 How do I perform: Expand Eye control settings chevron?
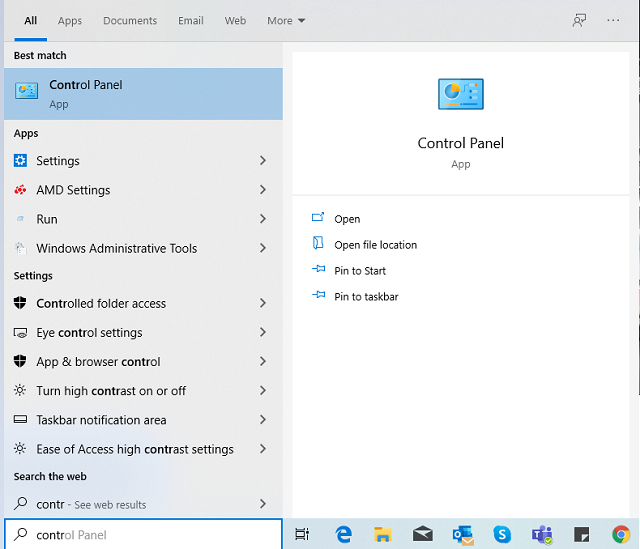tap(263, 332)
